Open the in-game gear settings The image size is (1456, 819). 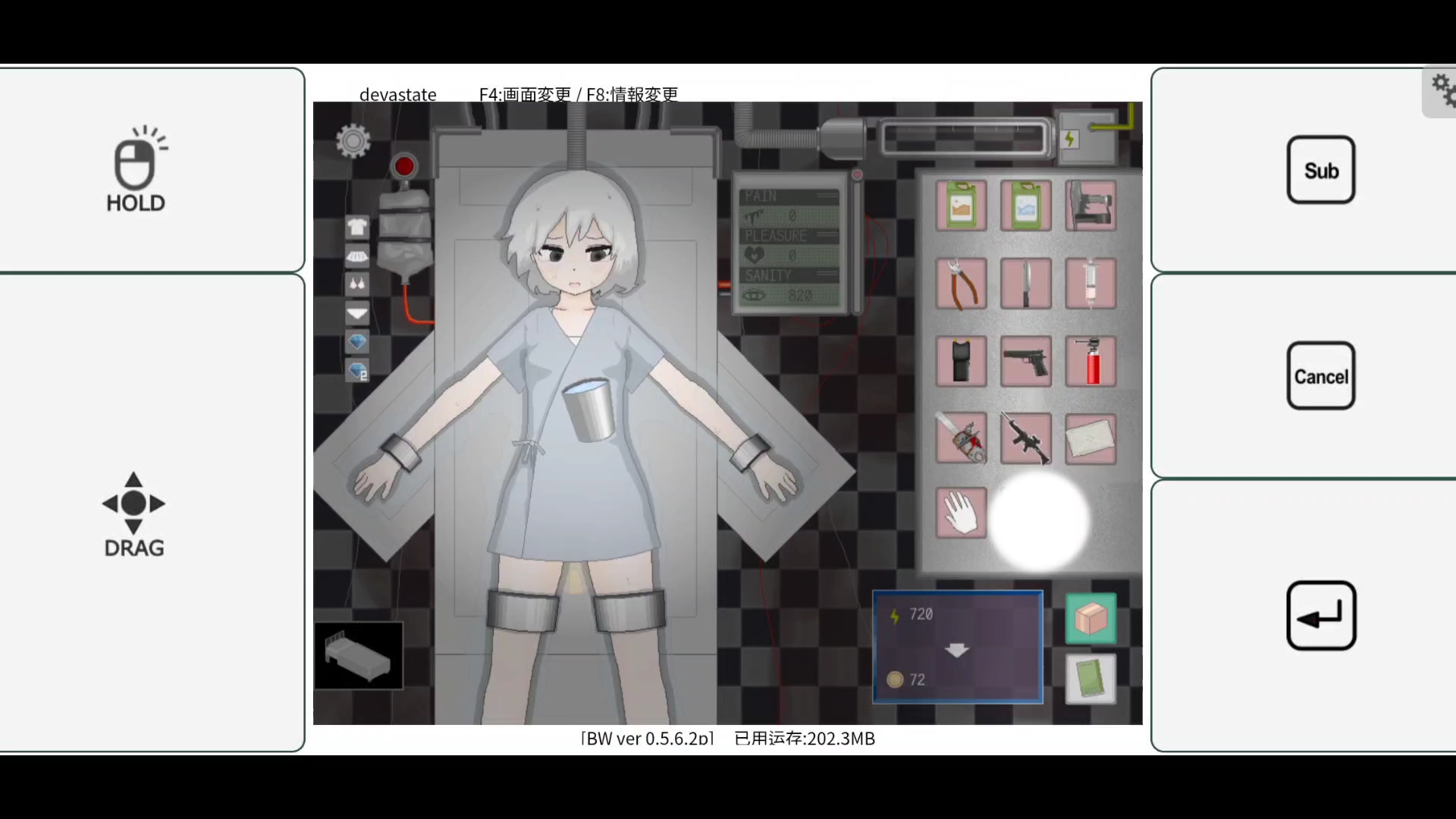tap(353, 141)
